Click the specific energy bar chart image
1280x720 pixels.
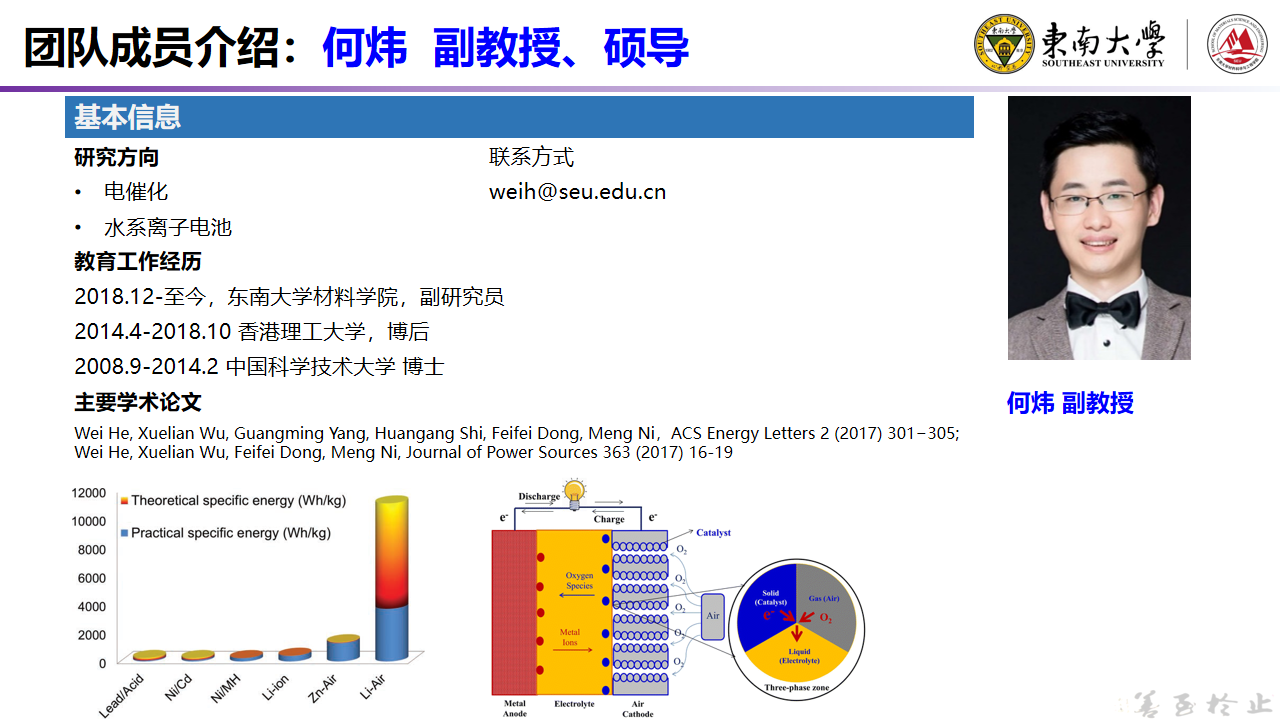point(249,600)
